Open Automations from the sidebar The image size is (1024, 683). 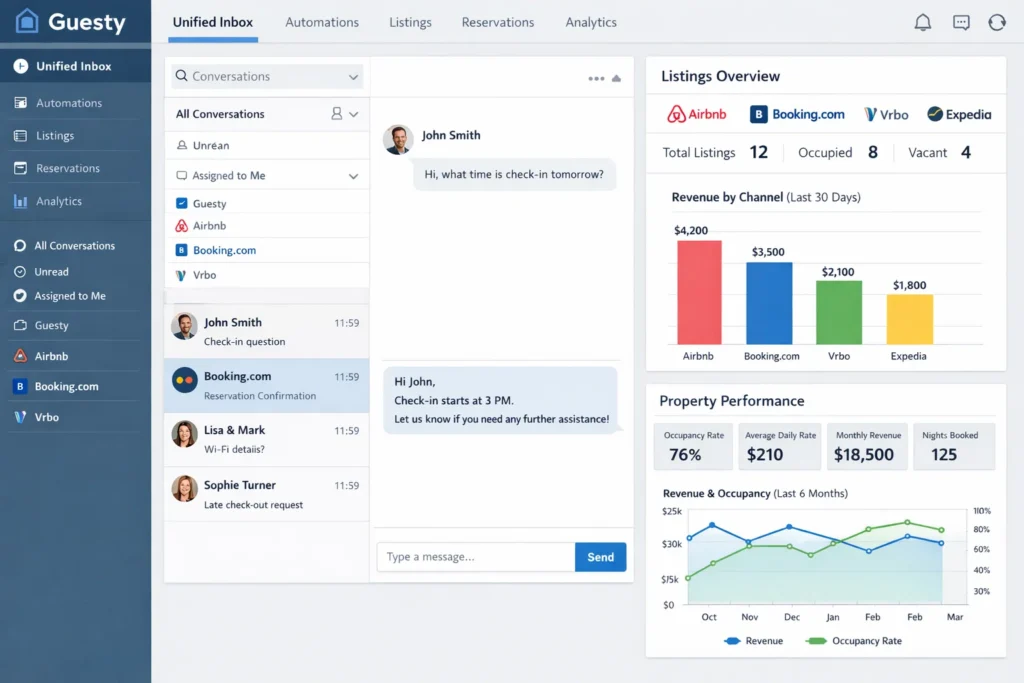point(70,102)
